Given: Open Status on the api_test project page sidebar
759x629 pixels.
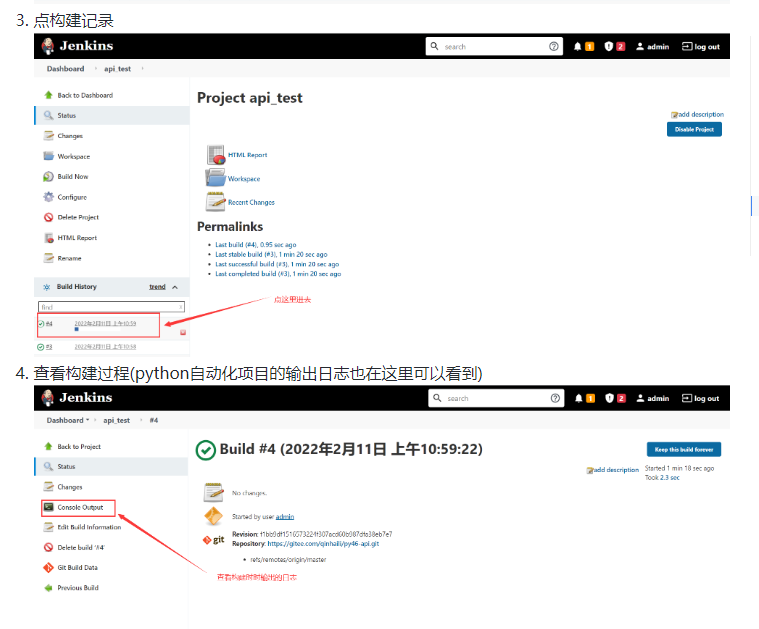Looking at the screenshot, I should click(x=112, y=115).
